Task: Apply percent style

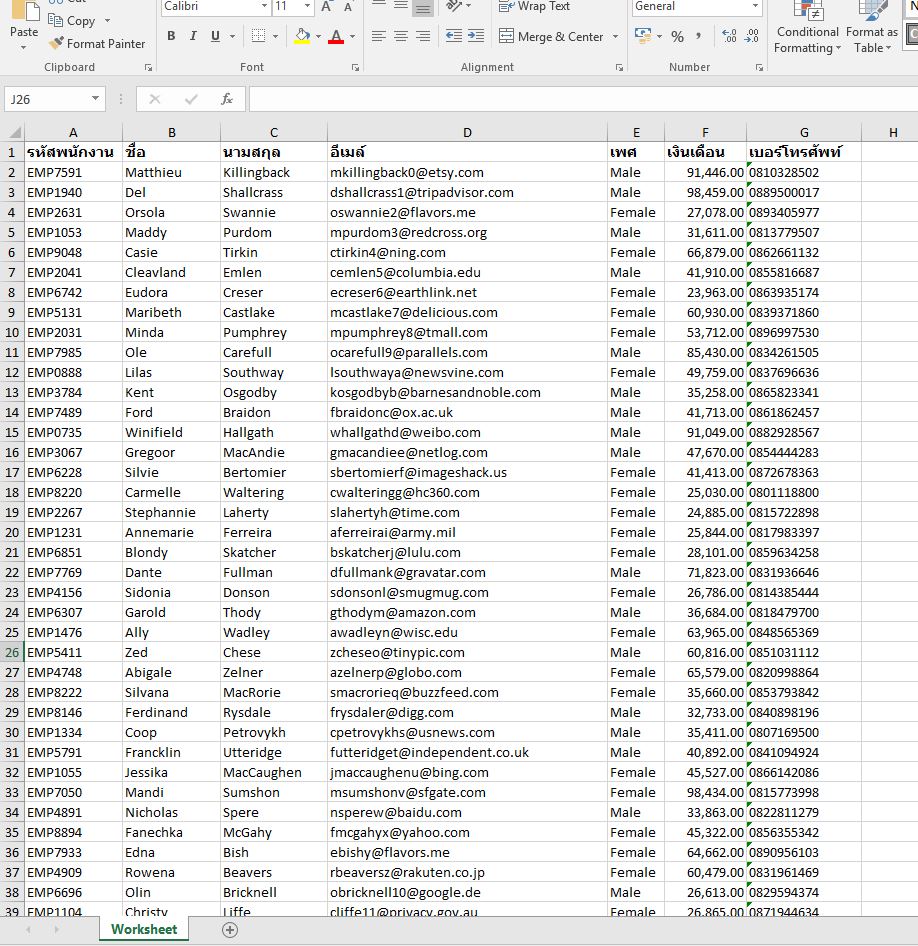Action: (x=677, y=37)
